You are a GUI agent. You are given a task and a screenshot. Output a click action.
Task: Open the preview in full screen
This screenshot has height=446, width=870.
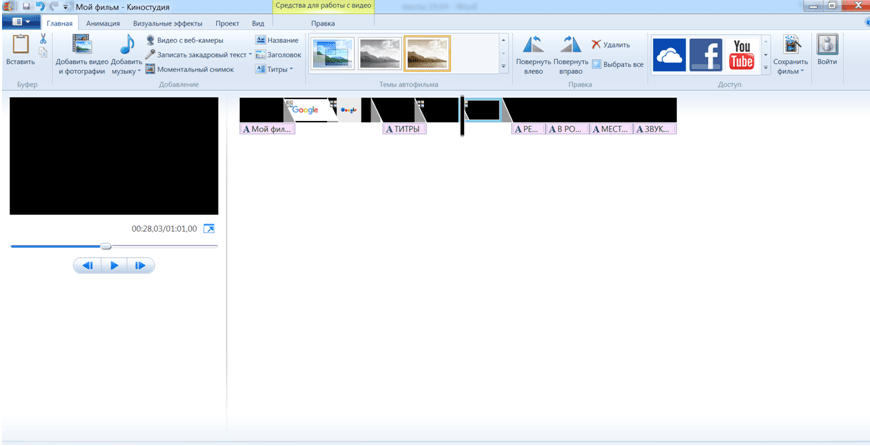209,229
